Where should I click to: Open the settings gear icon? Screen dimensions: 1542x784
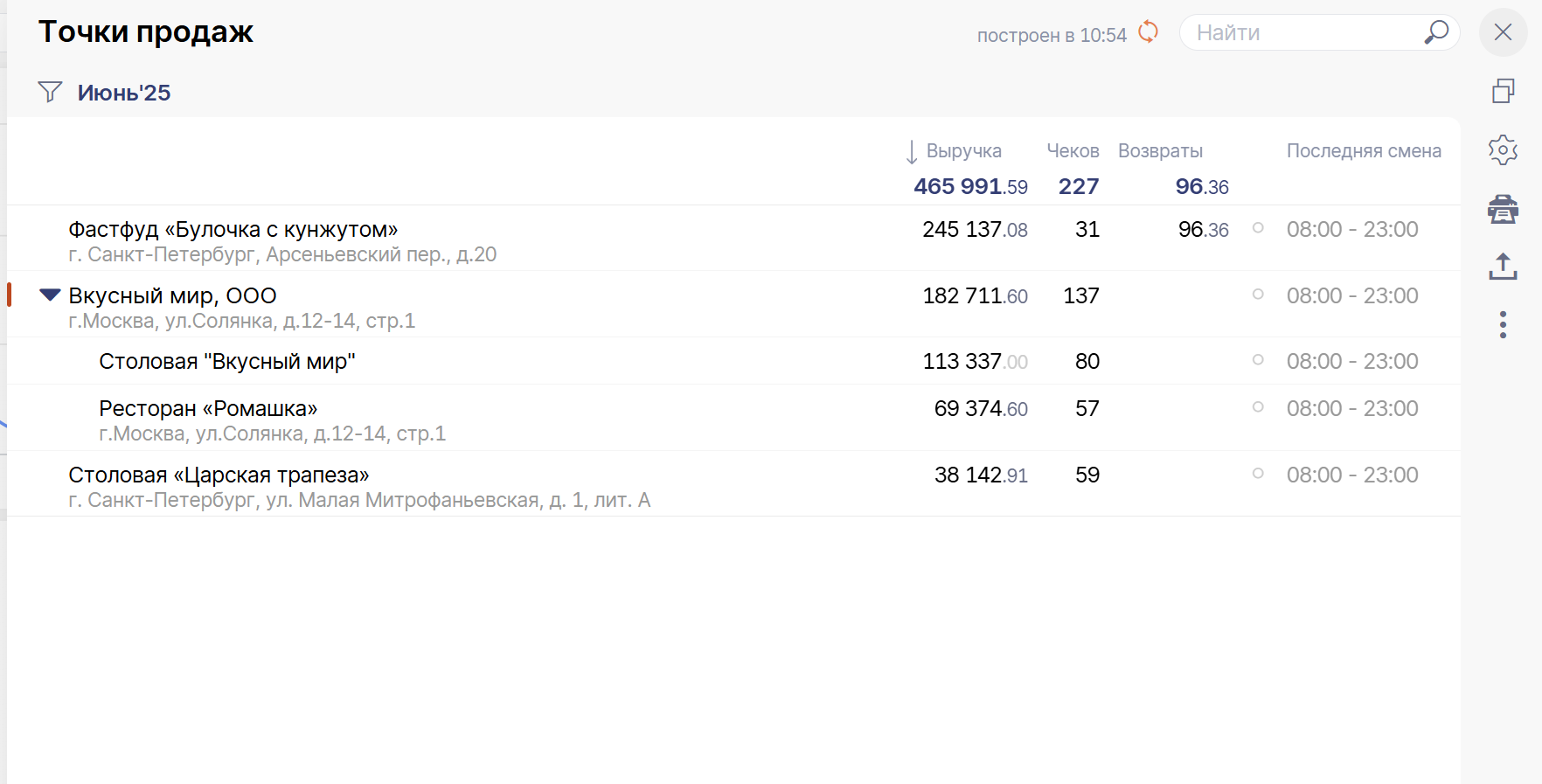pyautogui.click(x=1503, y=150)
